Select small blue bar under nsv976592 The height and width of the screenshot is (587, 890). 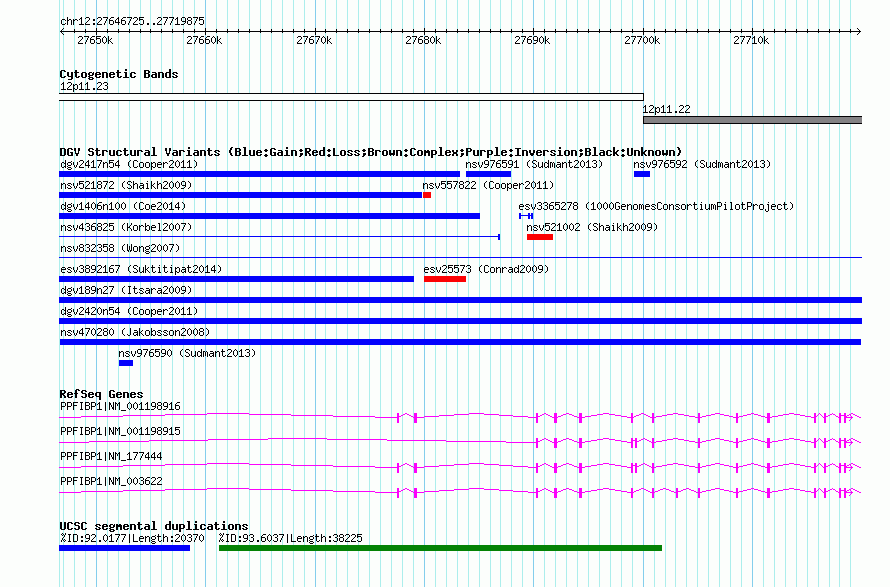(x=642, y=174)
